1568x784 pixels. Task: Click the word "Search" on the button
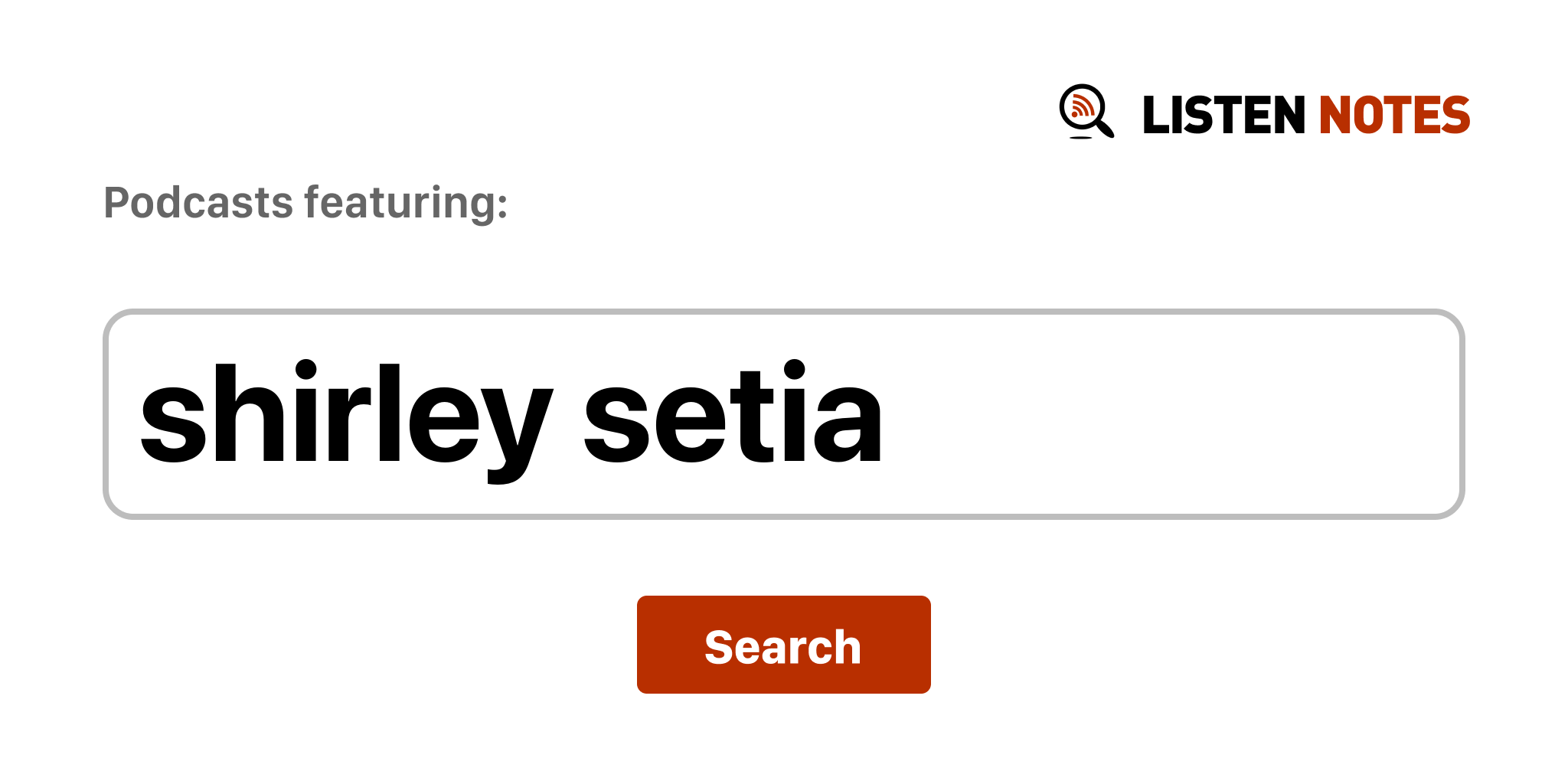click(782, 647)
